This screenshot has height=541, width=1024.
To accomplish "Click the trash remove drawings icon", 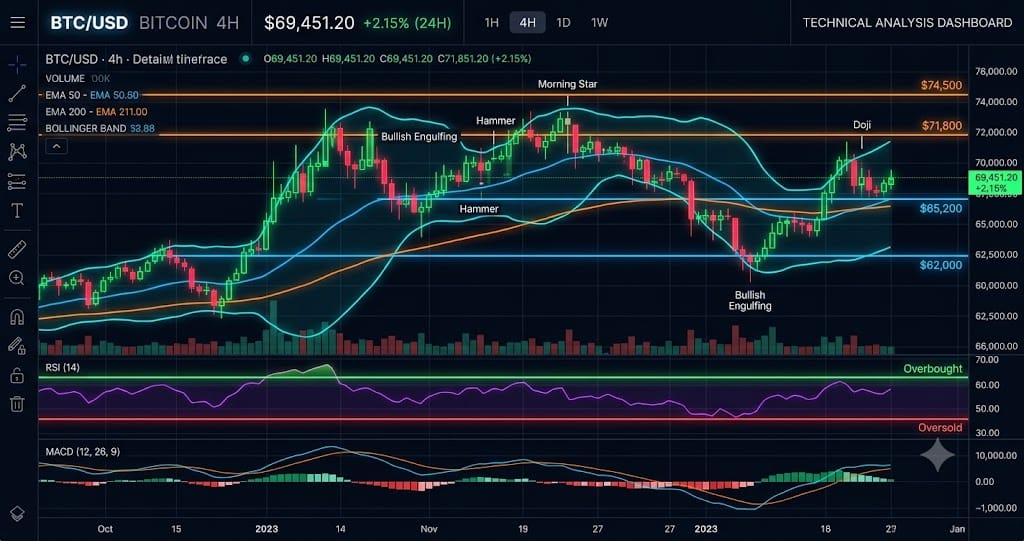I will [x=18, y=404].
